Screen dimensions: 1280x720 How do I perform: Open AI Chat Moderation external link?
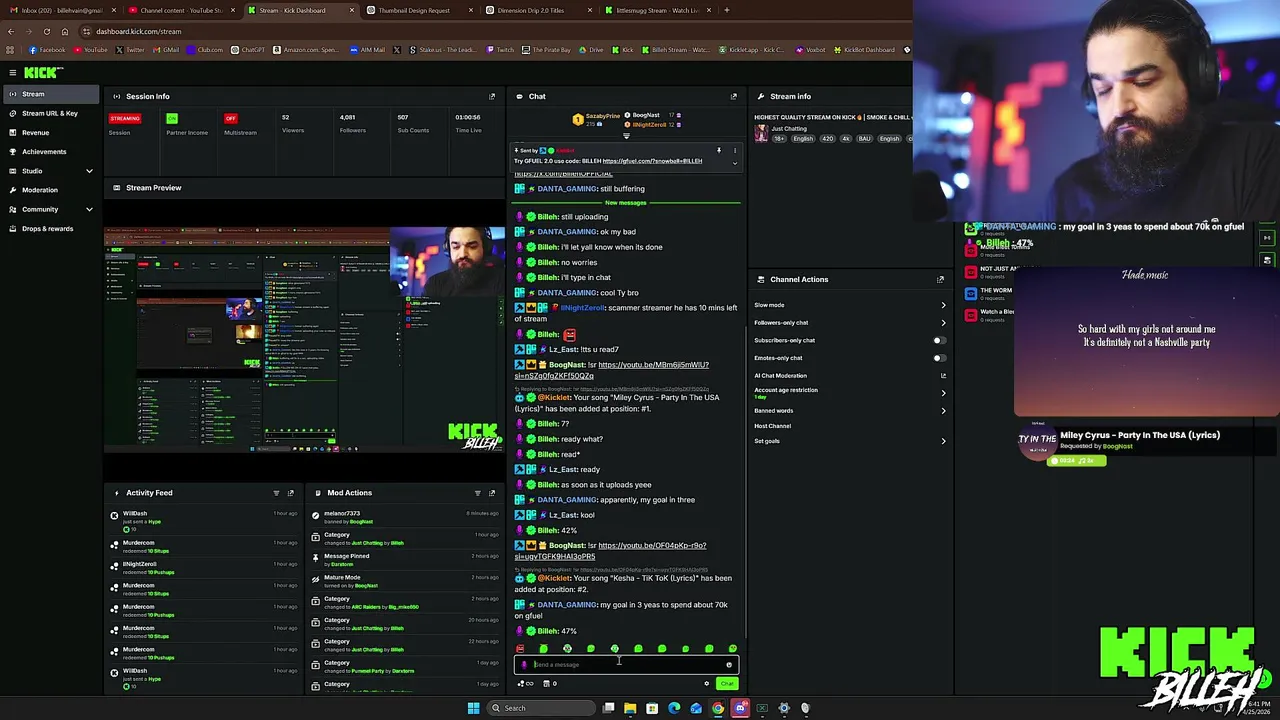(x=943, y=376)
